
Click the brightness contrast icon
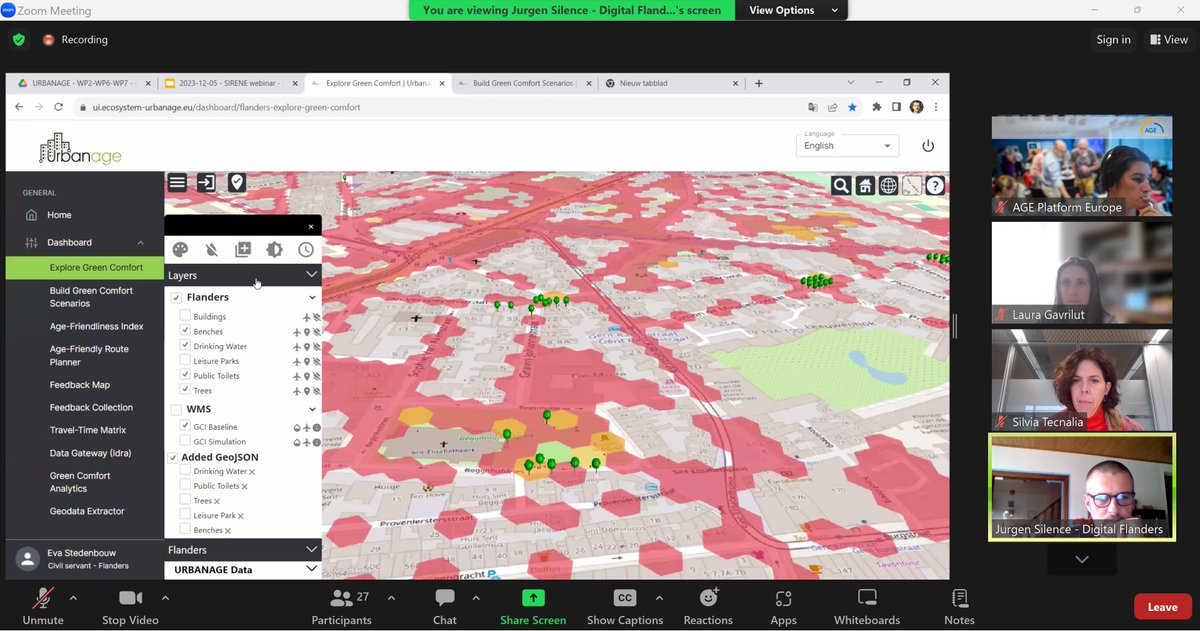tap(274, 250)
